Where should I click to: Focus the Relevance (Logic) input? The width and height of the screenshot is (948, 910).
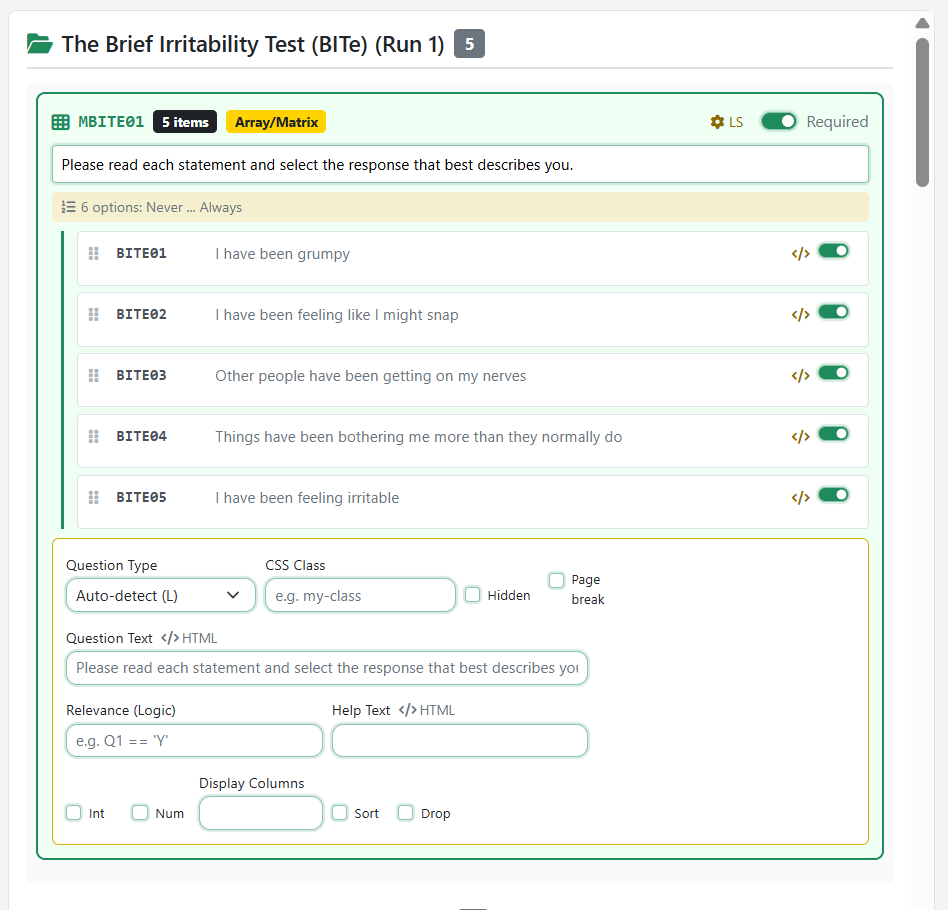point(195,741)
